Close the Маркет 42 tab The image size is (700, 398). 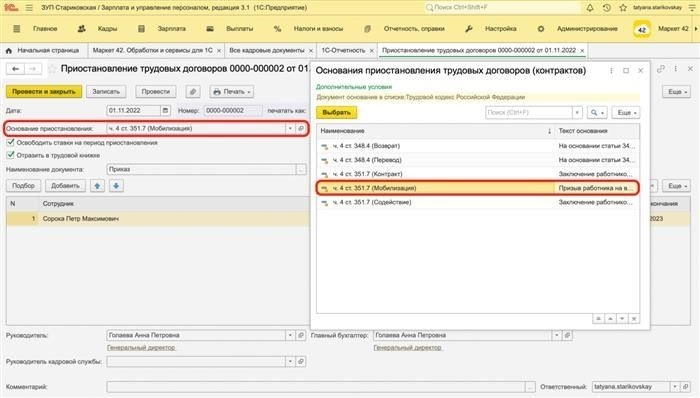click(x=219, y=51)
